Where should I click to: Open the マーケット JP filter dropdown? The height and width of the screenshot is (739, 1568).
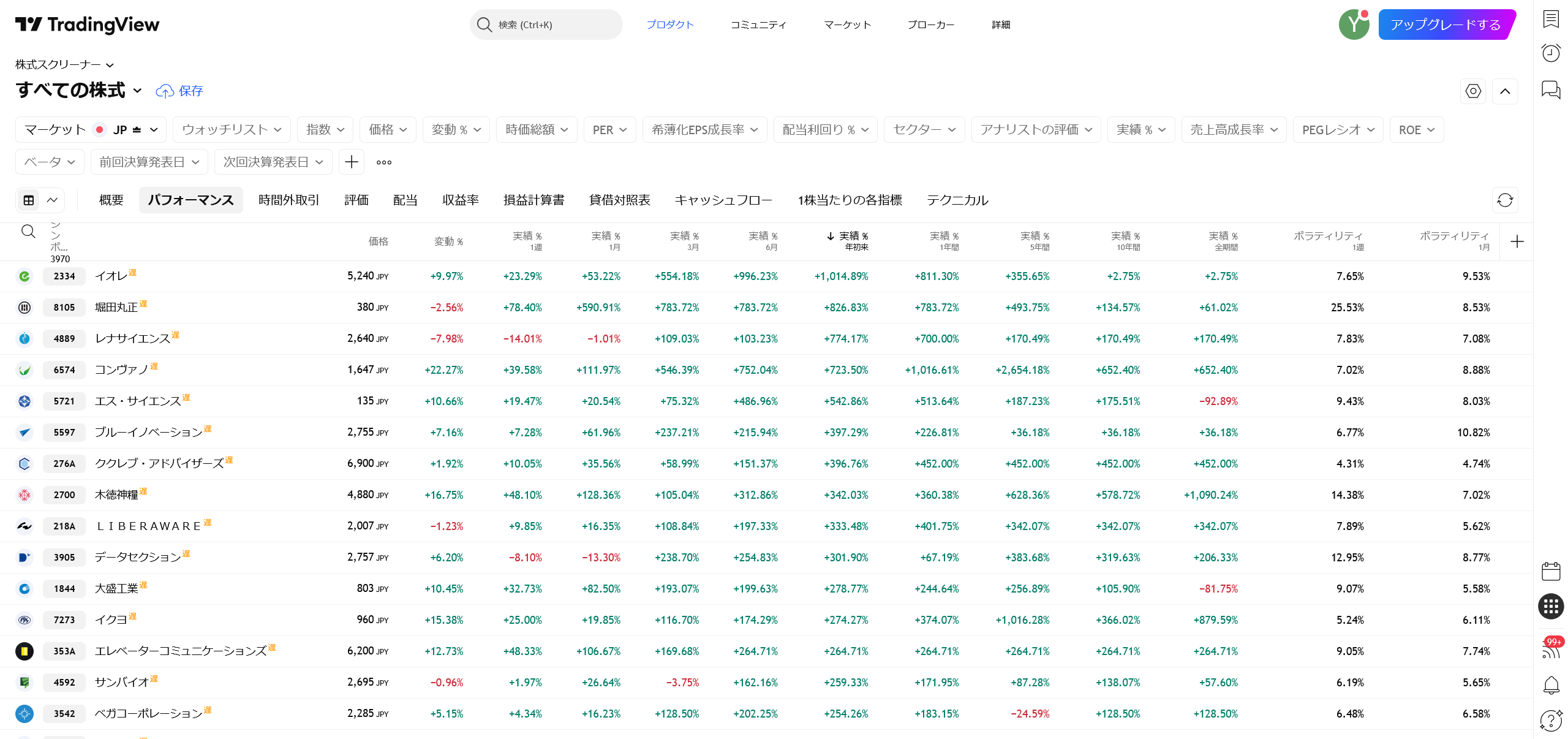91,130
